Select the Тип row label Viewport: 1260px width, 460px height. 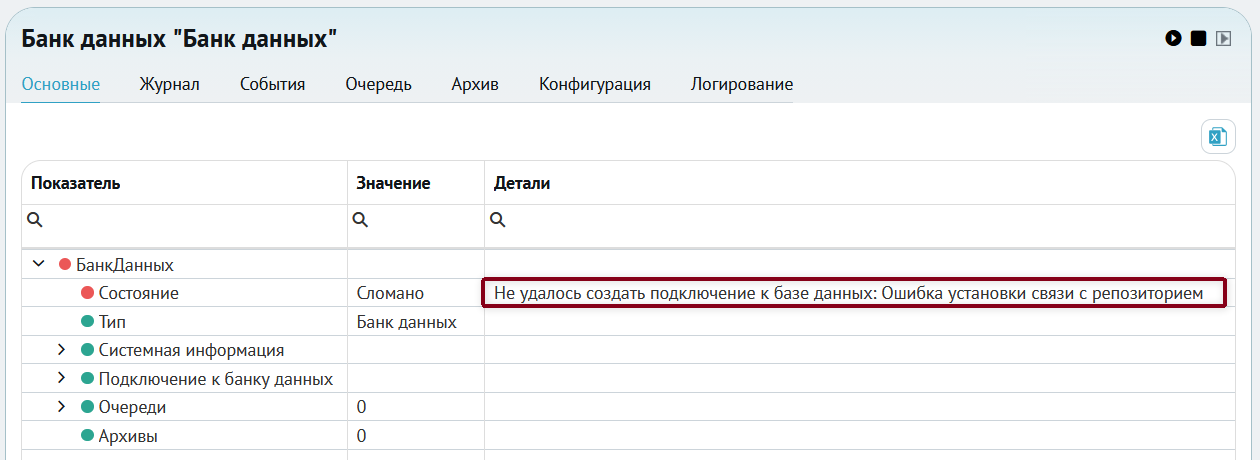(x=112, y=322)
